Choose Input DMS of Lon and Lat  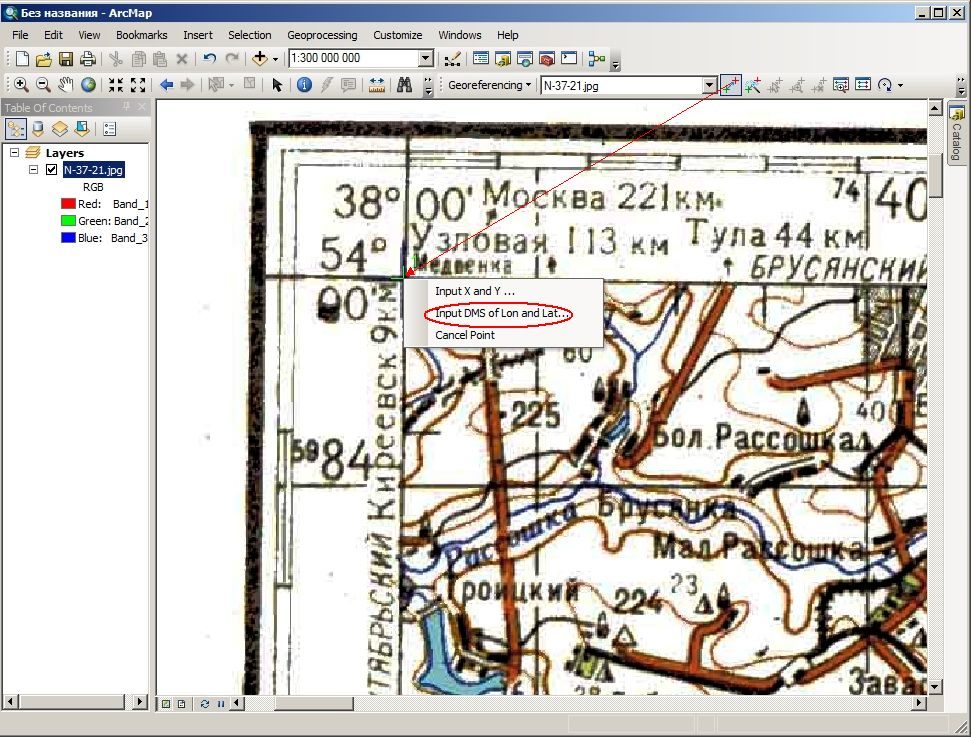(502, 313)
